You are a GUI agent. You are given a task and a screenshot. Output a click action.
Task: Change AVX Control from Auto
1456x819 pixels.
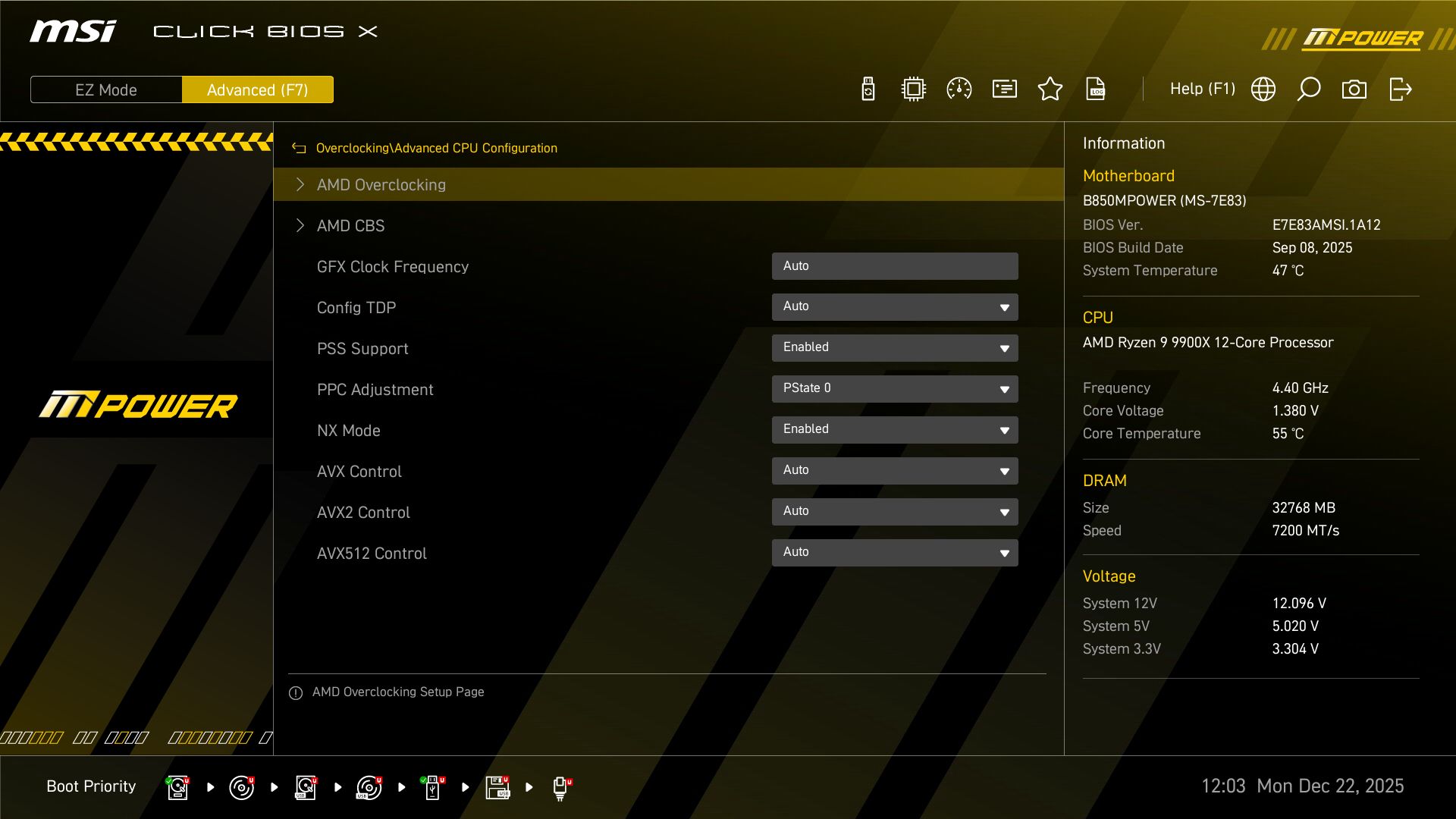click(895, 470)
